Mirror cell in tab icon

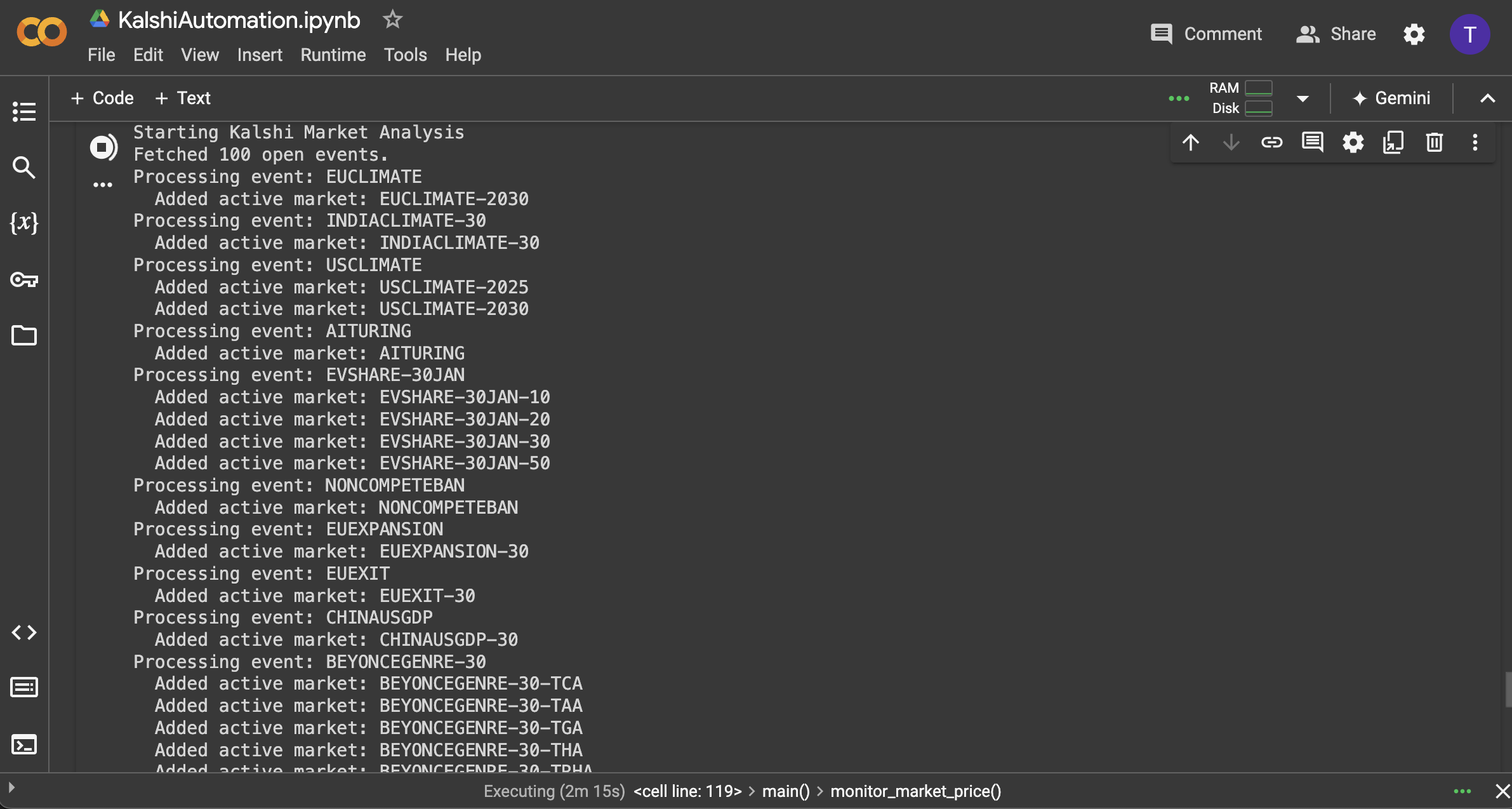1393,142
